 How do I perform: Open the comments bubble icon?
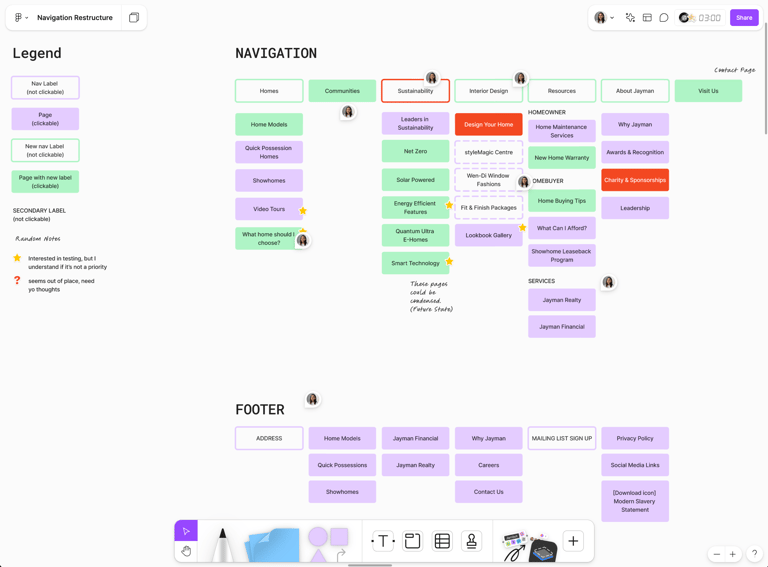click(664, 18)
